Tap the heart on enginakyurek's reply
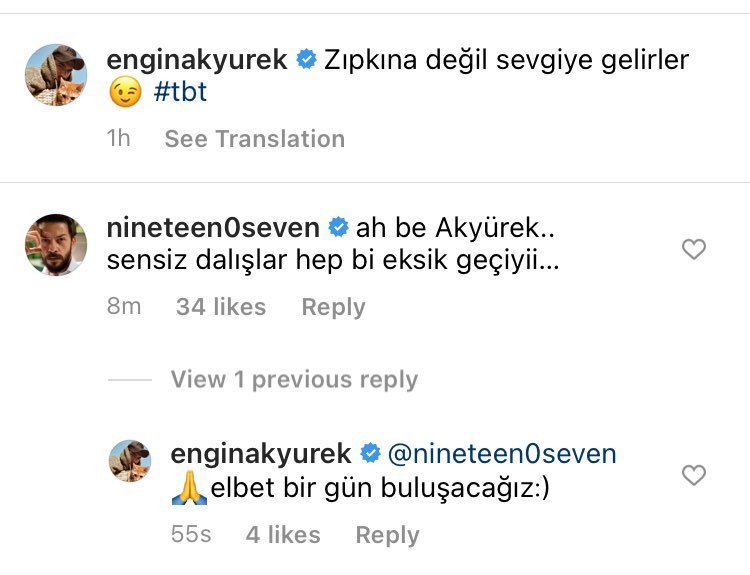 [x=693, y=475]
